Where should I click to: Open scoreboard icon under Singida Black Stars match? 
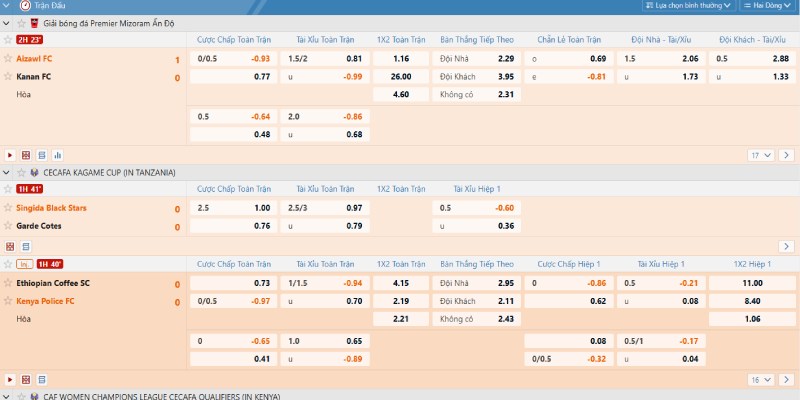click(x=10, y=246)
